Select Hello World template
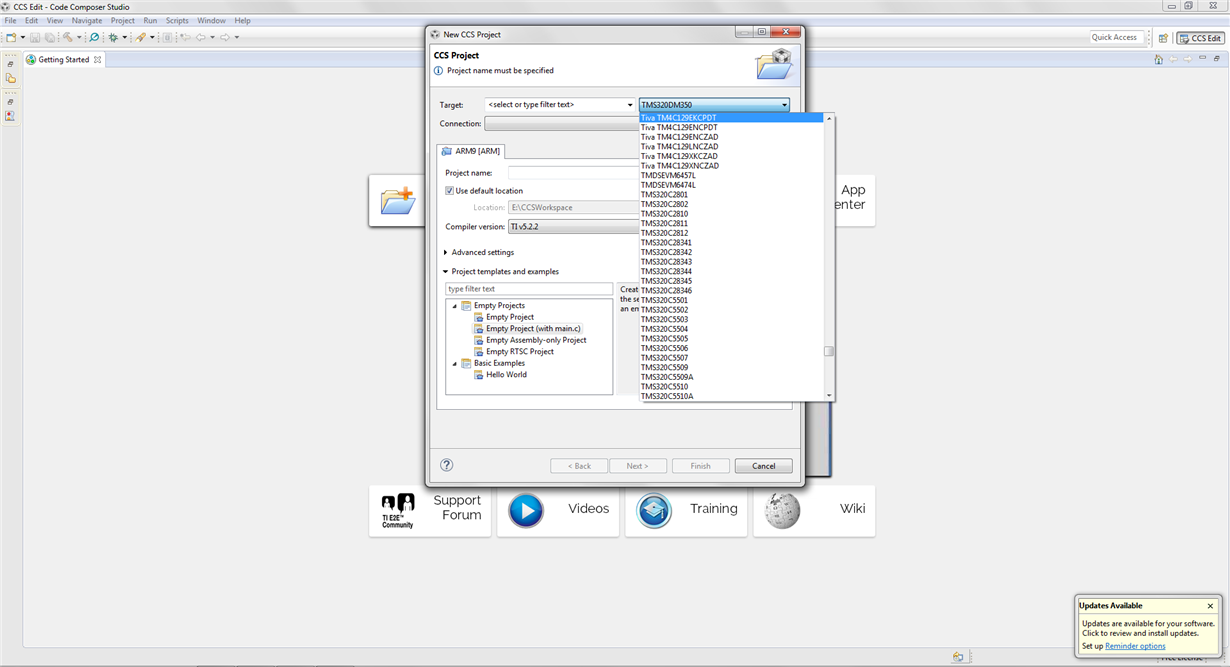 click(506, 375)
